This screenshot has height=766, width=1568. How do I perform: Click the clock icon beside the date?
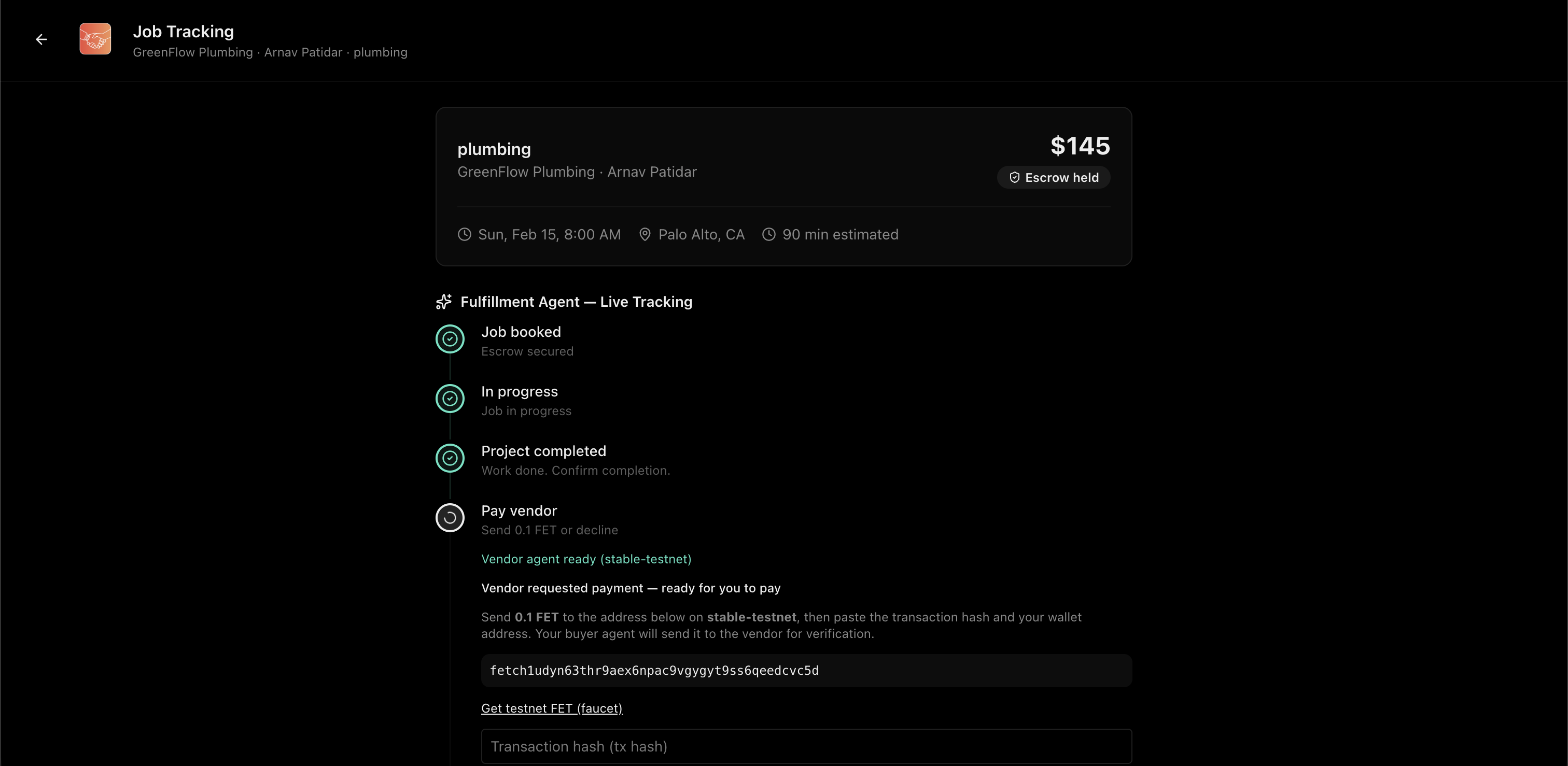coord(465,234)
